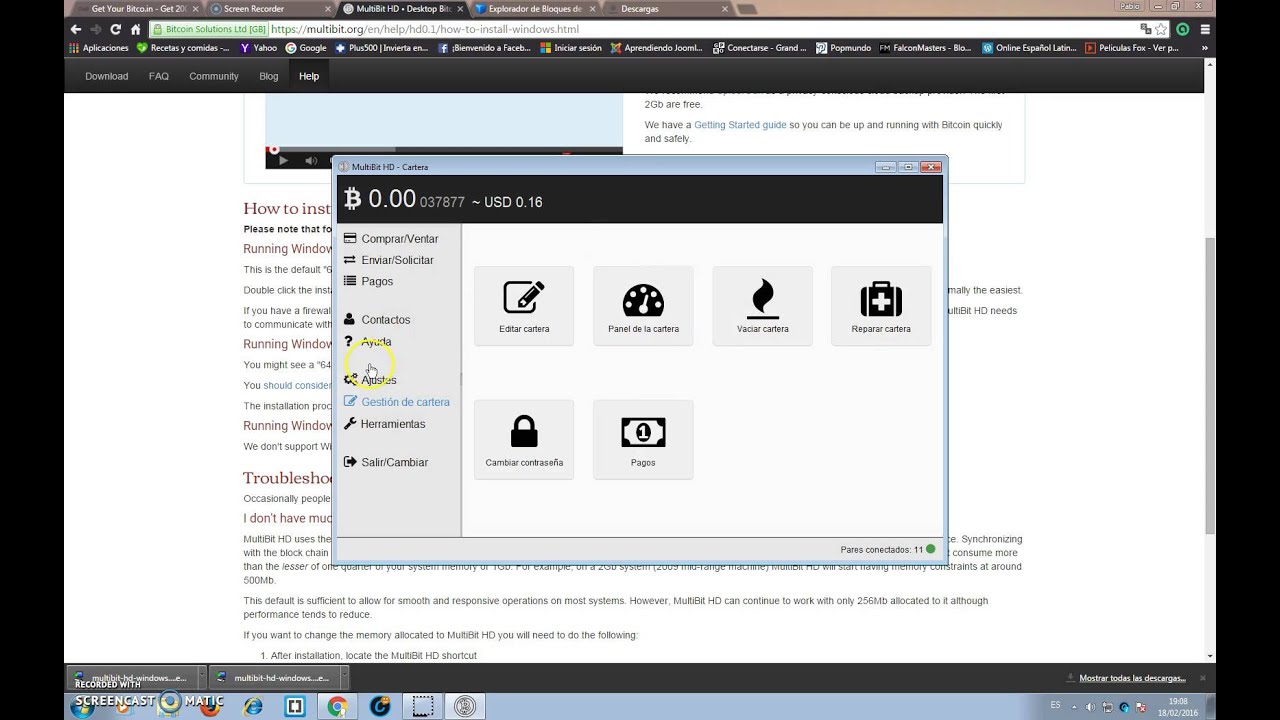Bookmark this page with star icon
The height and width of the screenshot is (720, 1280).
1162,29
